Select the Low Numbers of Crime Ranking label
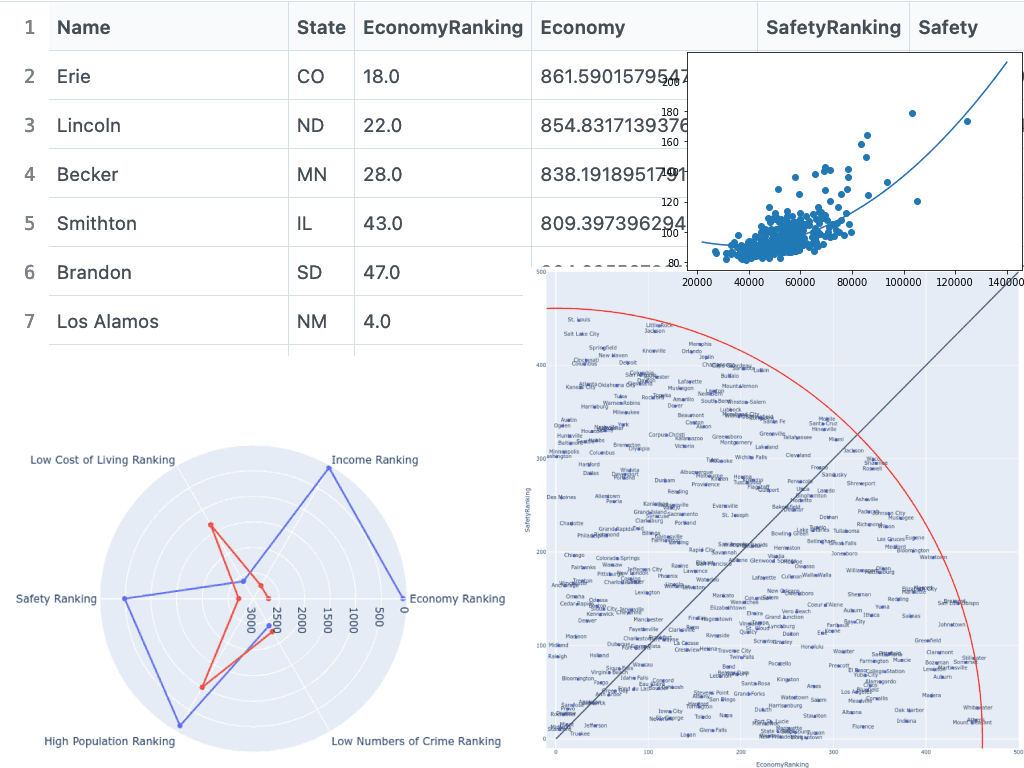Screen dimensions: 1024x768 click(x=416, y=741)
